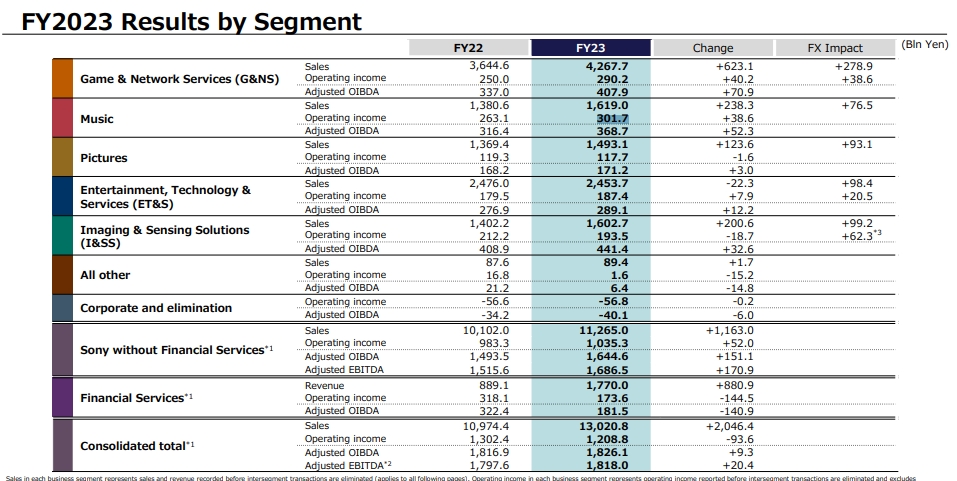Click the FY23 column header
Screen dimensions: 957x481
point(591,47)
